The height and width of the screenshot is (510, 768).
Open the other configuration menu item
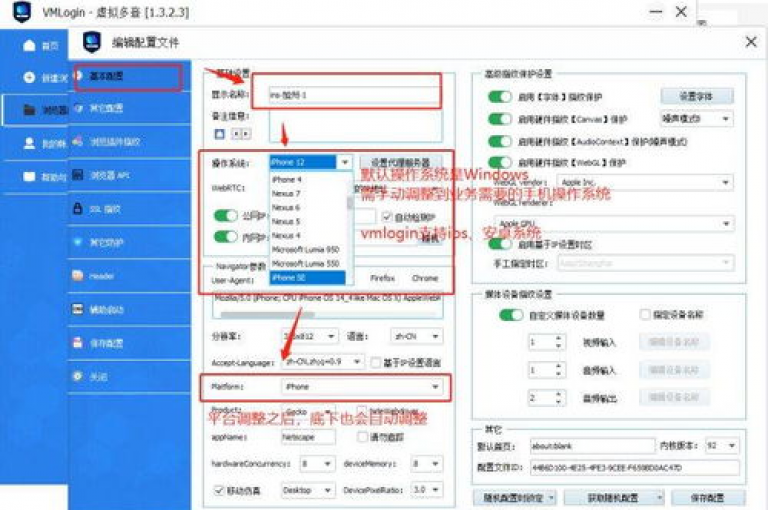click(130, 109)
